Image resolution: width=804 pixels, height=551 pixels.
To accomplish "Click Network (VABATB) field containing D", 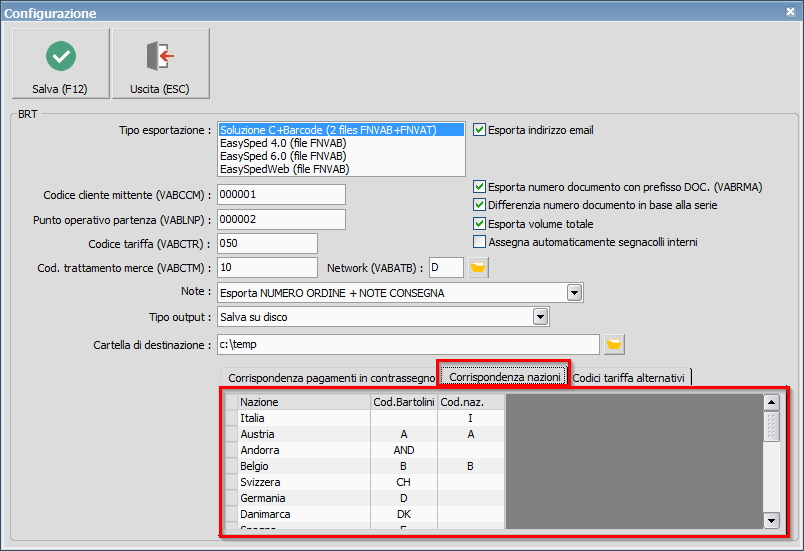I will (447, 268).
